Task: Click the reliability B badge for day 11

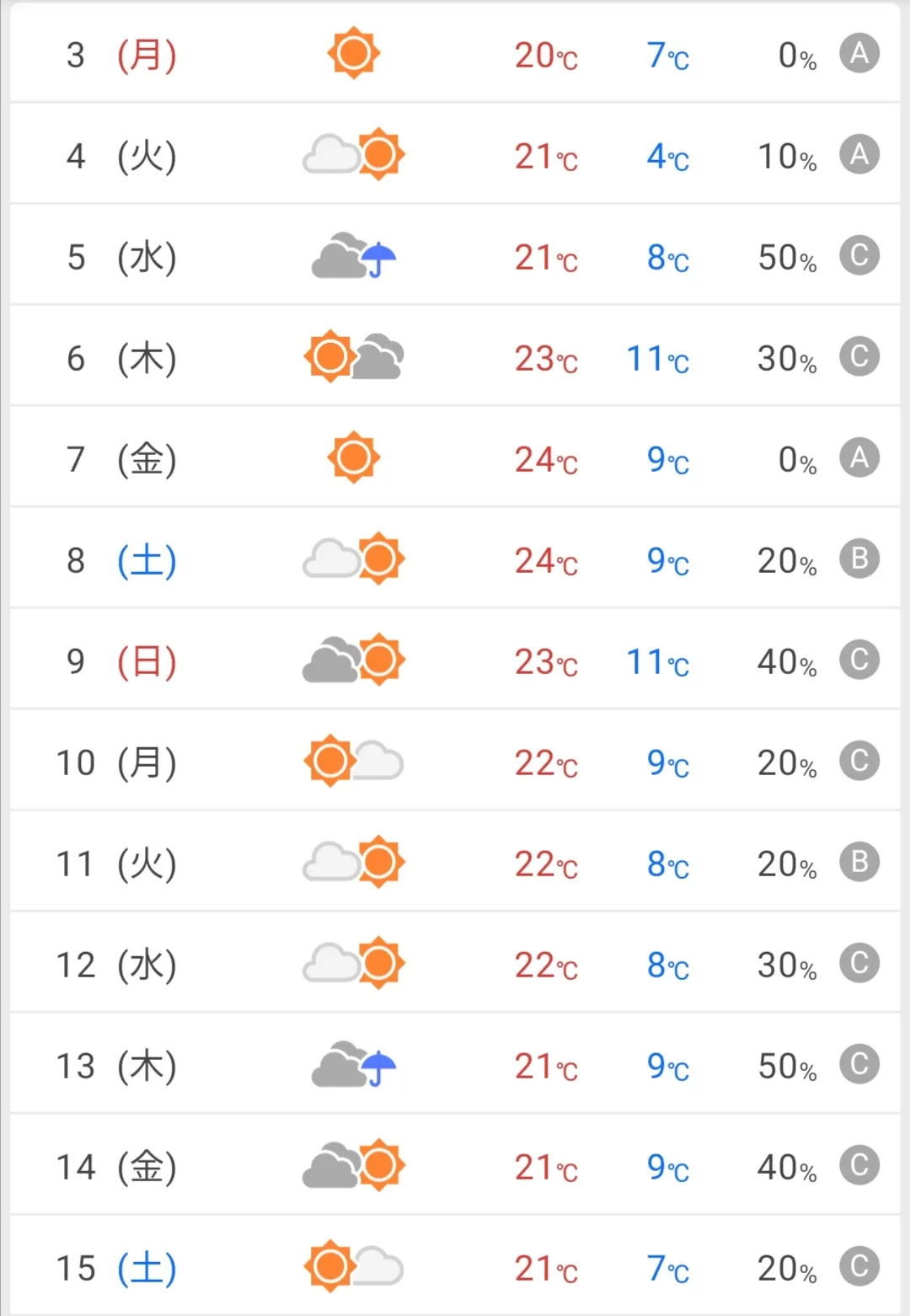Action: (x=859, y=863)
